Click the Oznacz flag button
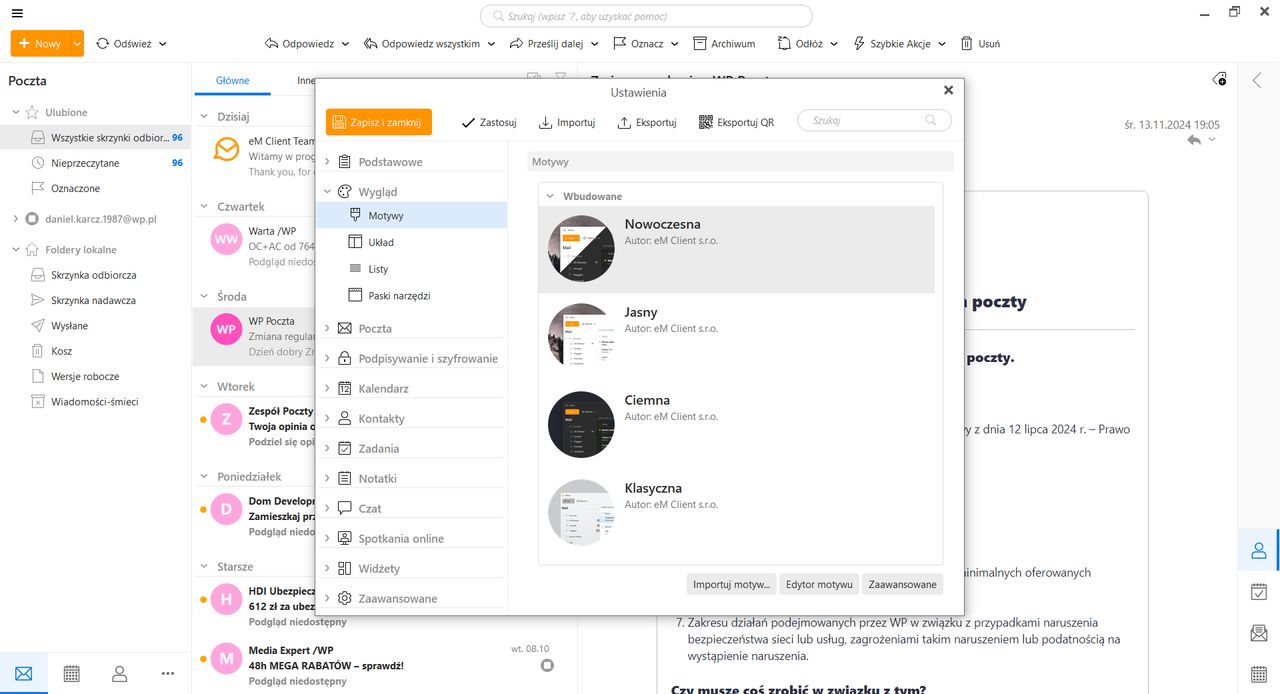 click(x=638, y=44)
